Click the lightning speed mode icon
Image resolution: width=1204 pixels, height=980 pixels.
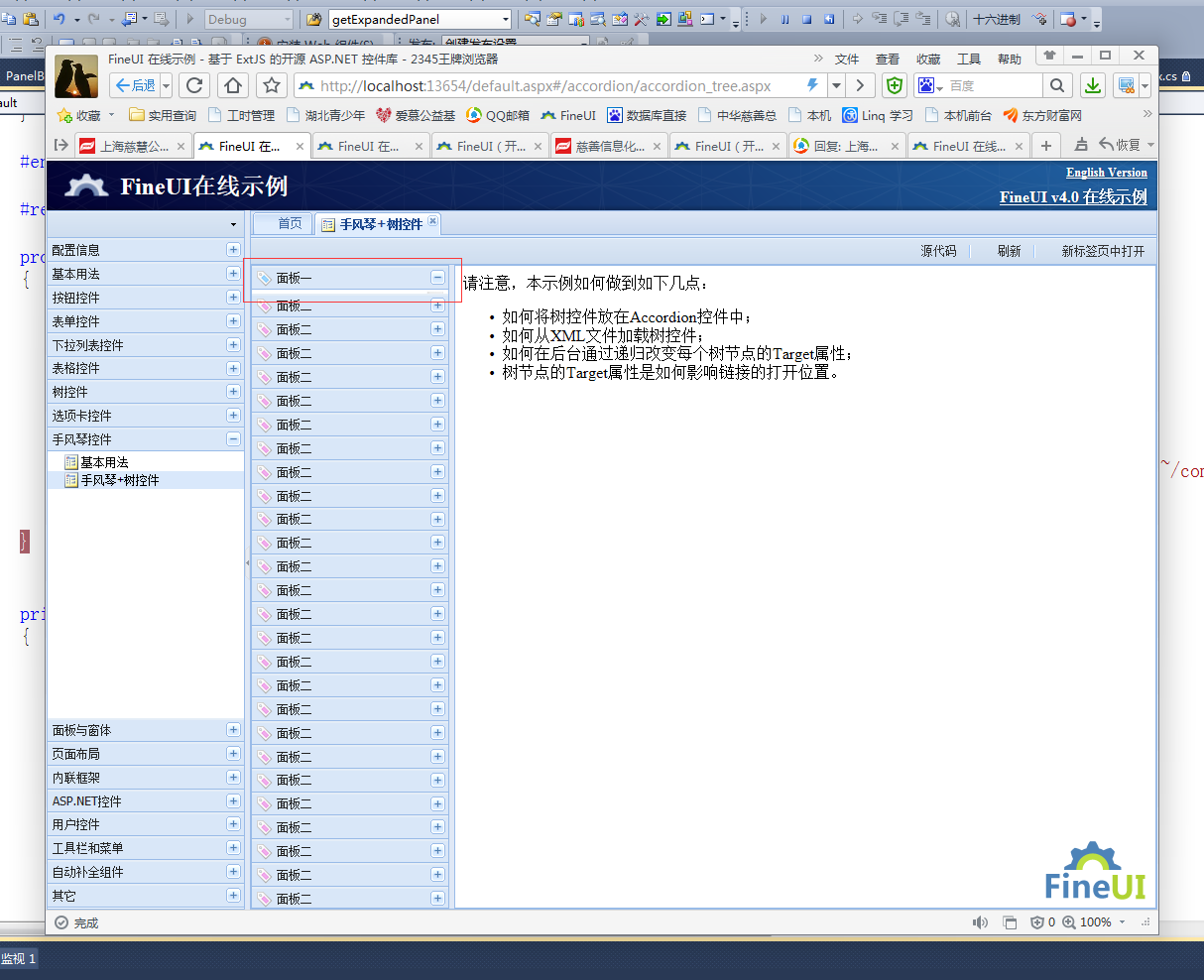pos(813,85)
